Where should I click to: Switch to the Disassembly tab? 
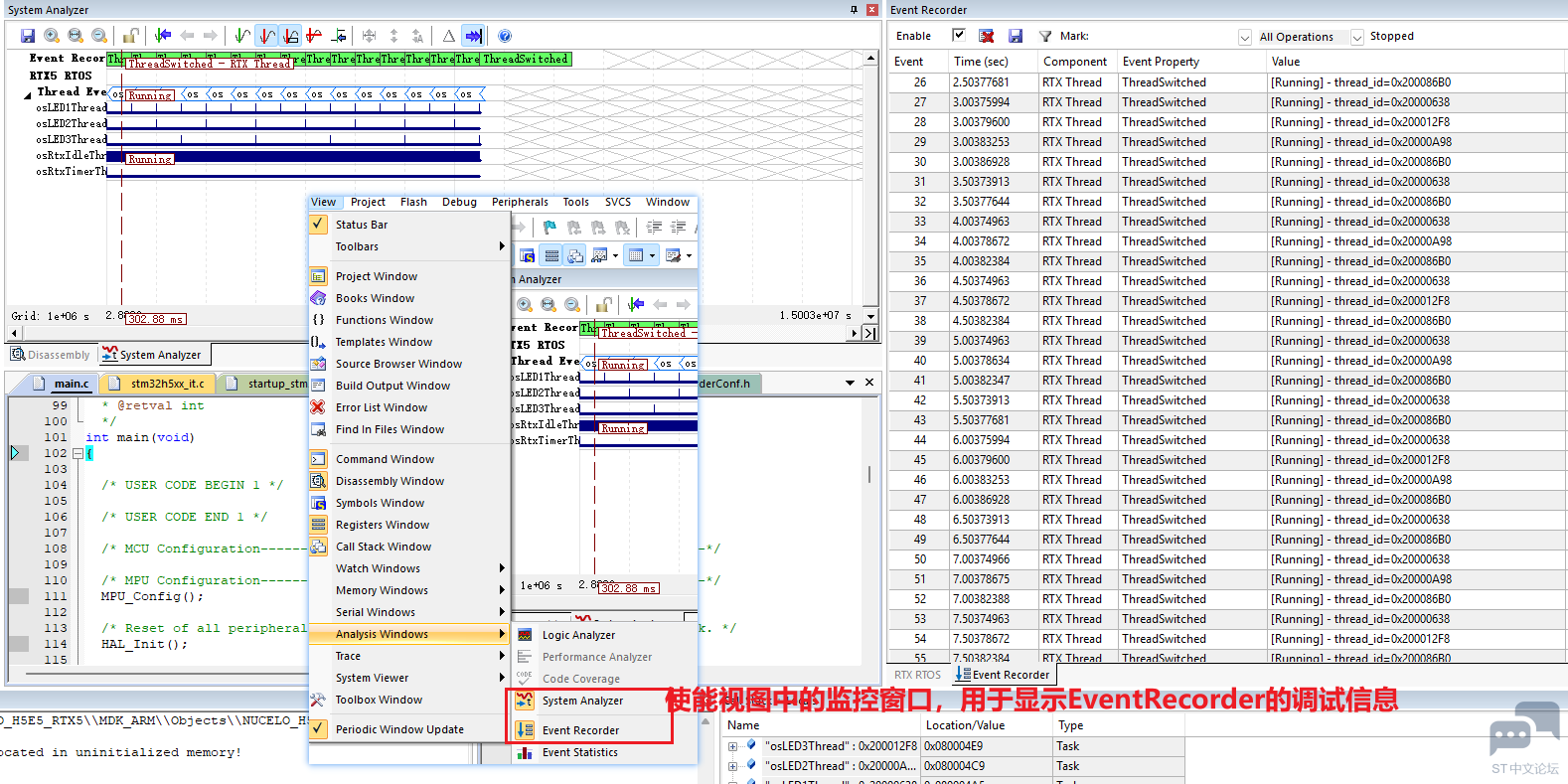click(51, 355)
